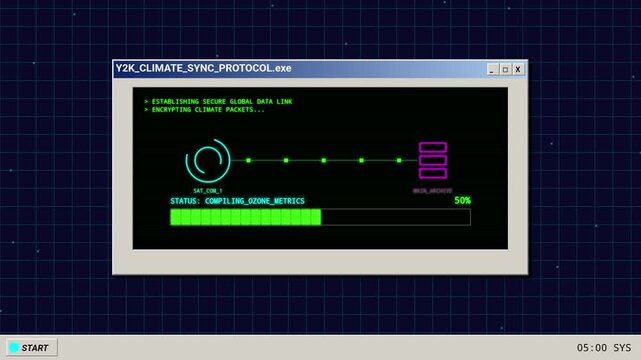This screenshot has height=360, width=641.
Task: Click the cyan START orb icon
Action: coord(14,347)
